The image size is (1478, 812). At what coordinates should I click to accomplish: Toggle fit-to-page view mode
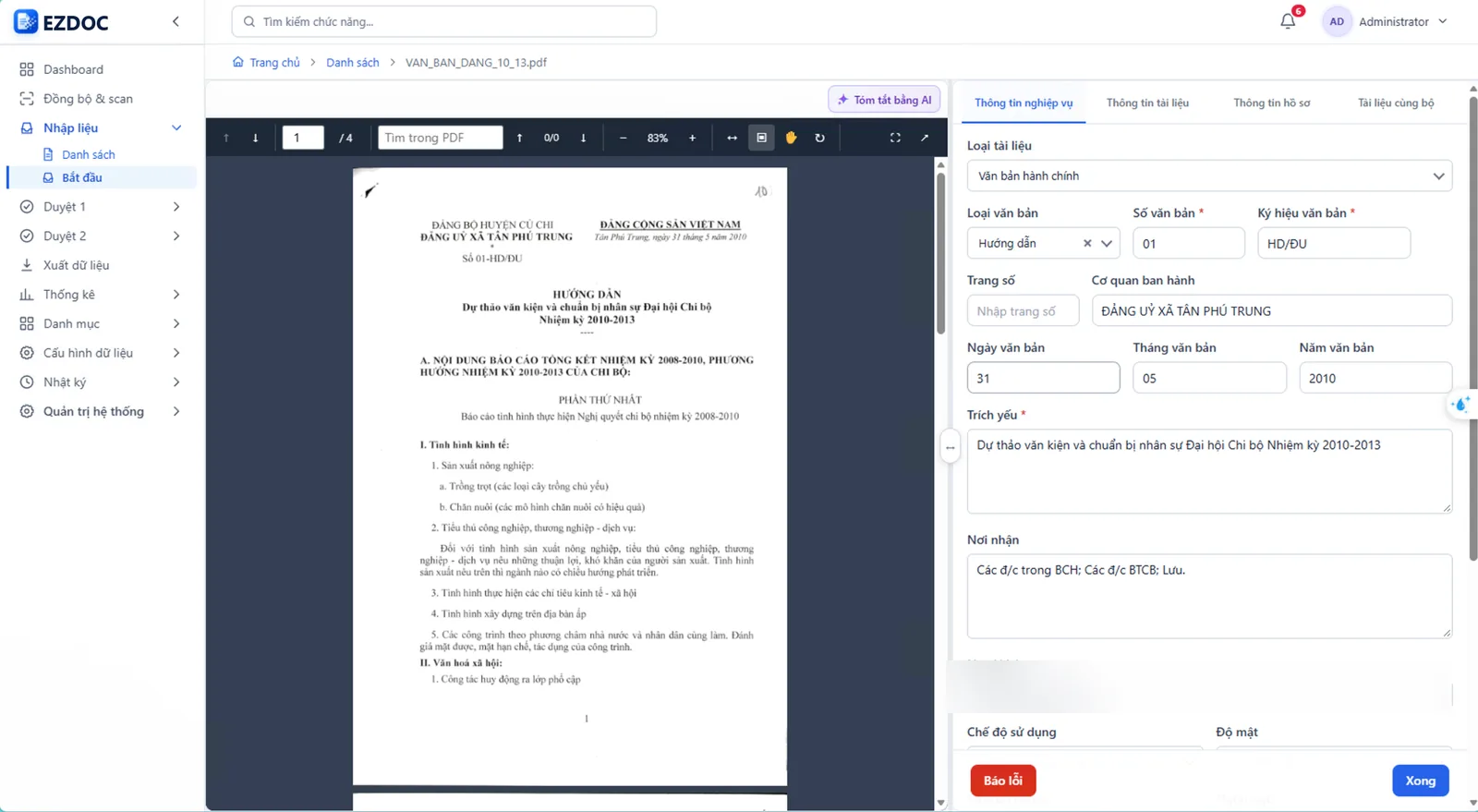coord(761,138)
